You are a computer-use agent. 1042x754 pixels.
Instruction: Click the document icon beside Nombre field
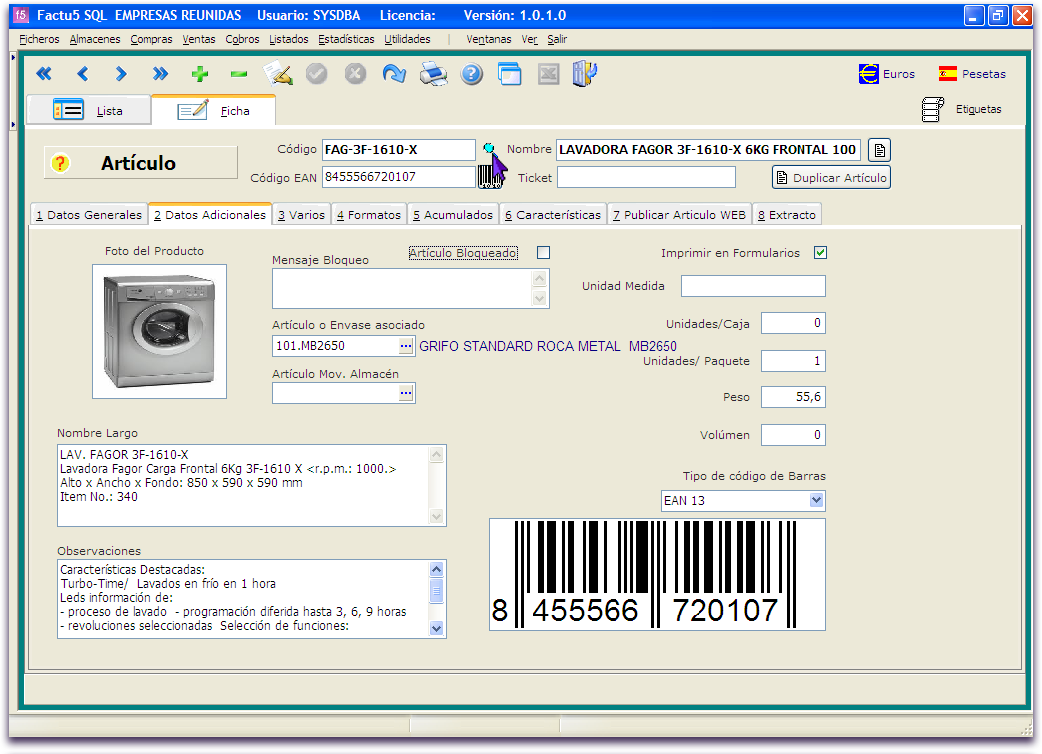click(879, 150)
